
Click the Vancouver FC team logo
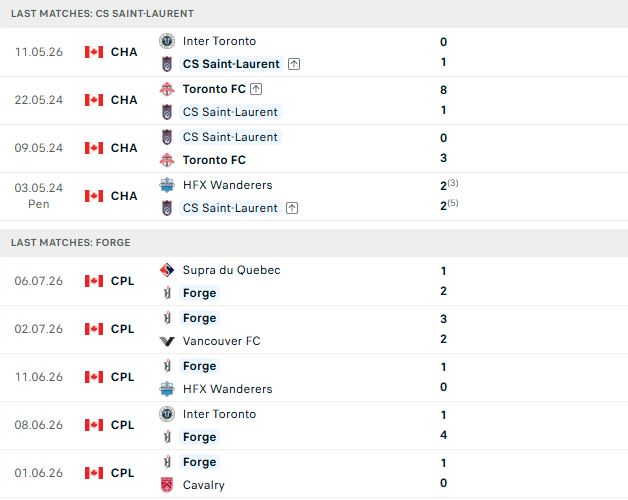point(167,341)
